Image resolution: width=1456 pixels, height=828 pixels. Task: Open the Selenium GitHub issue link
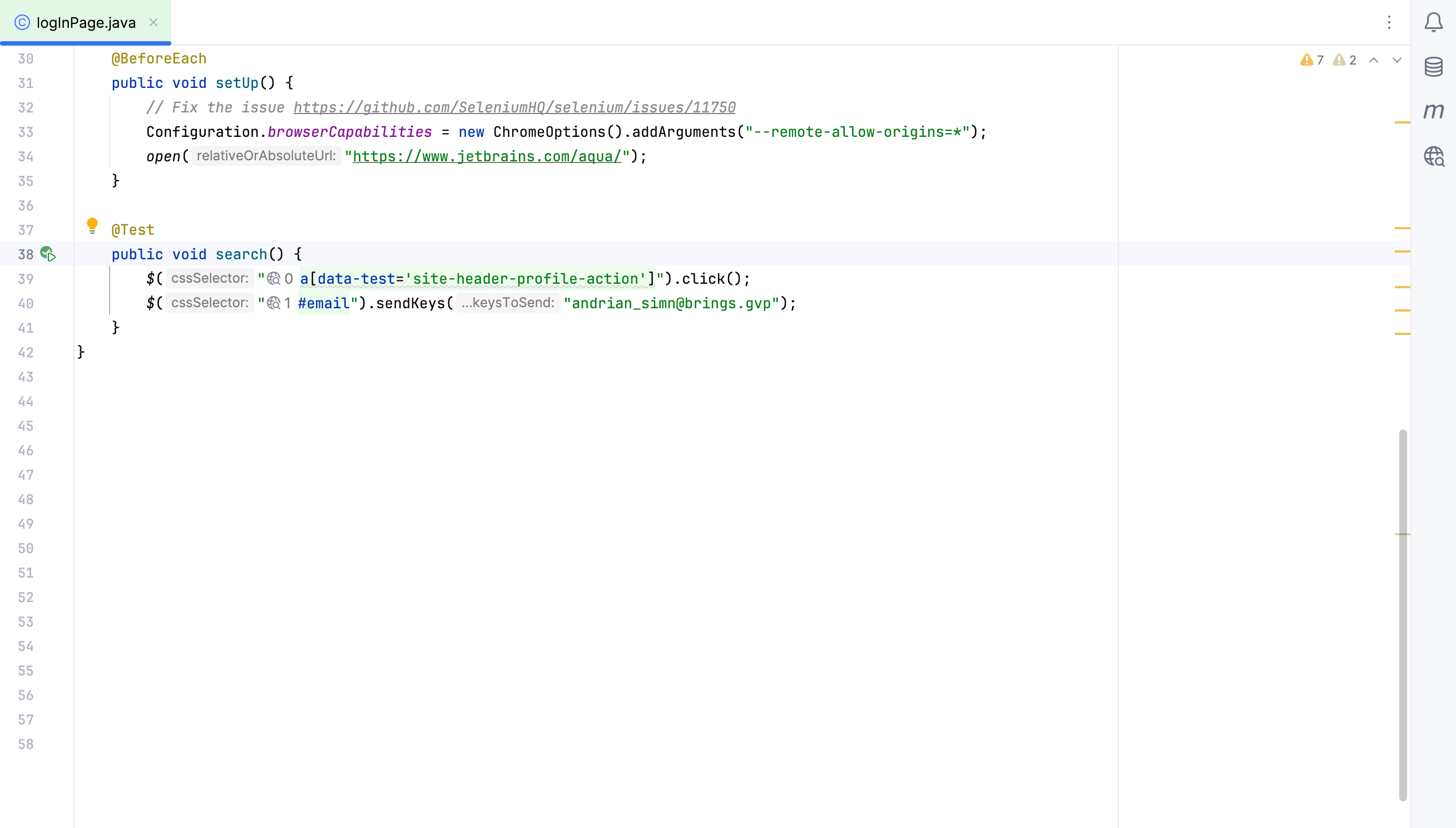[514, 107]
